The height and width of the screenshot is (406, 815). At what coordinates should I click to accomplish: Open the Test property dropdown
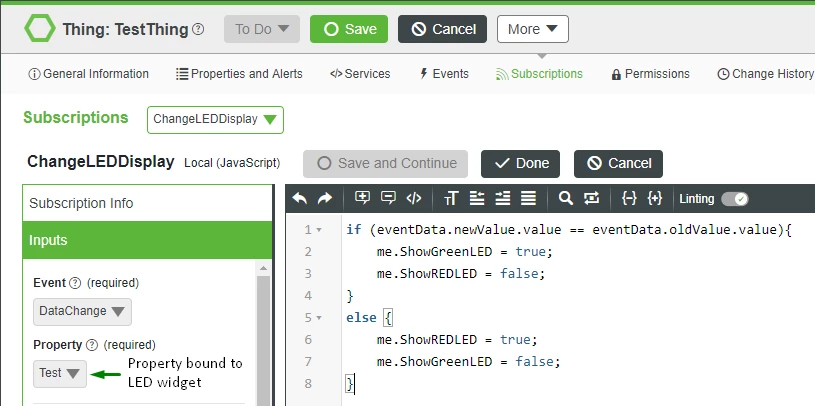[x=60, y=373]
